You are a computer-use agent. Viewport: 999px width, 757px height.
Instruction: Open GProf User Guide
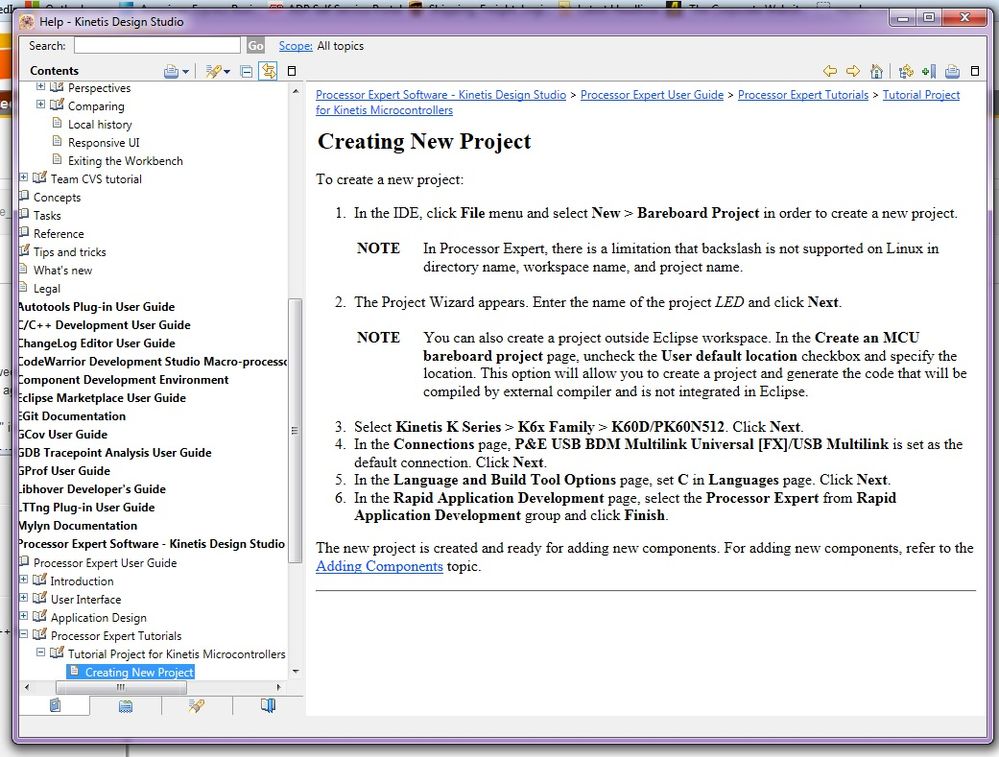click(64, 471)
